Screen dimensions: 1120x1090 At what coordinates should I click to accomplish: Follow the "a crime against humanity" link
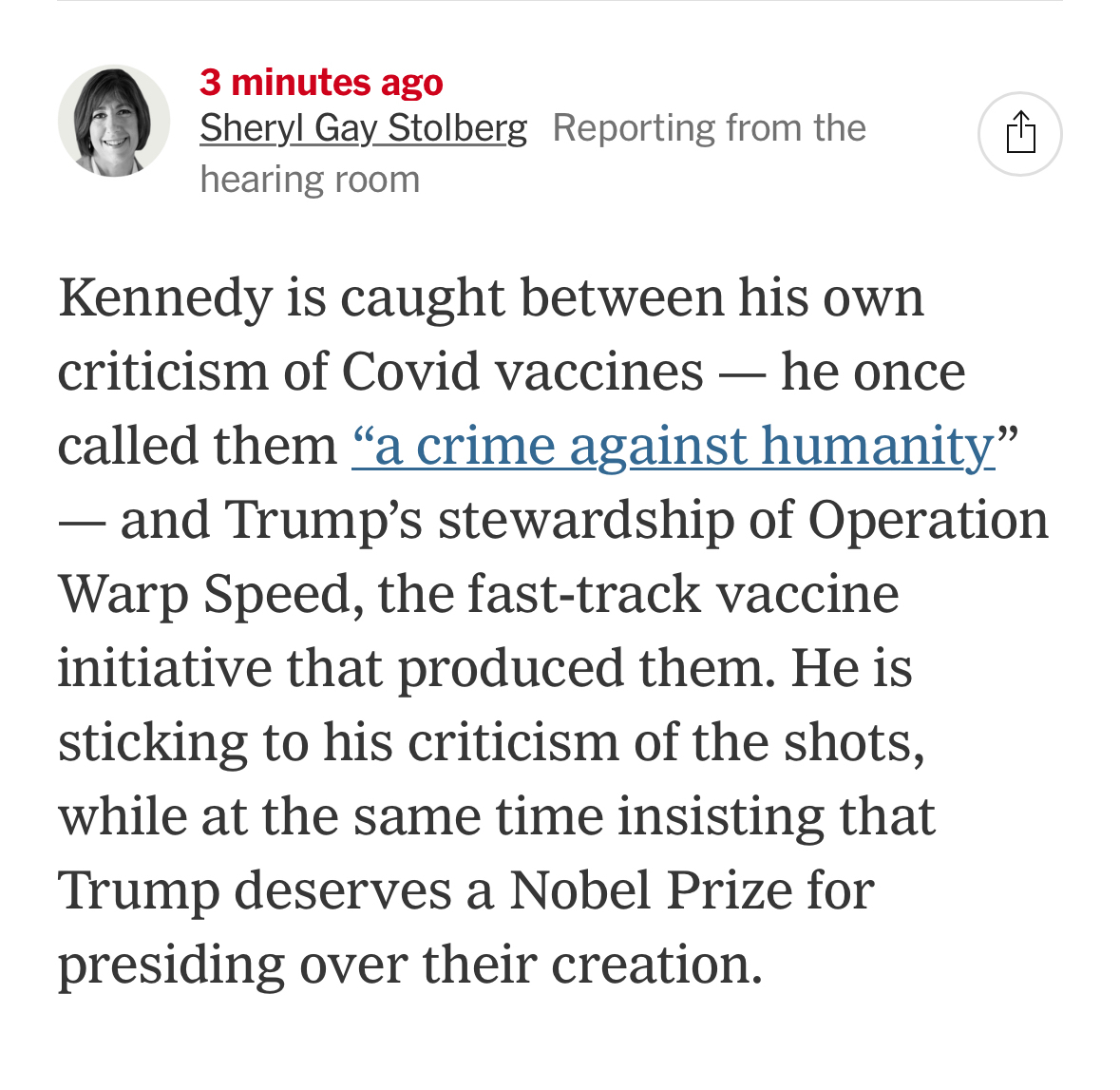coord(674,446)
